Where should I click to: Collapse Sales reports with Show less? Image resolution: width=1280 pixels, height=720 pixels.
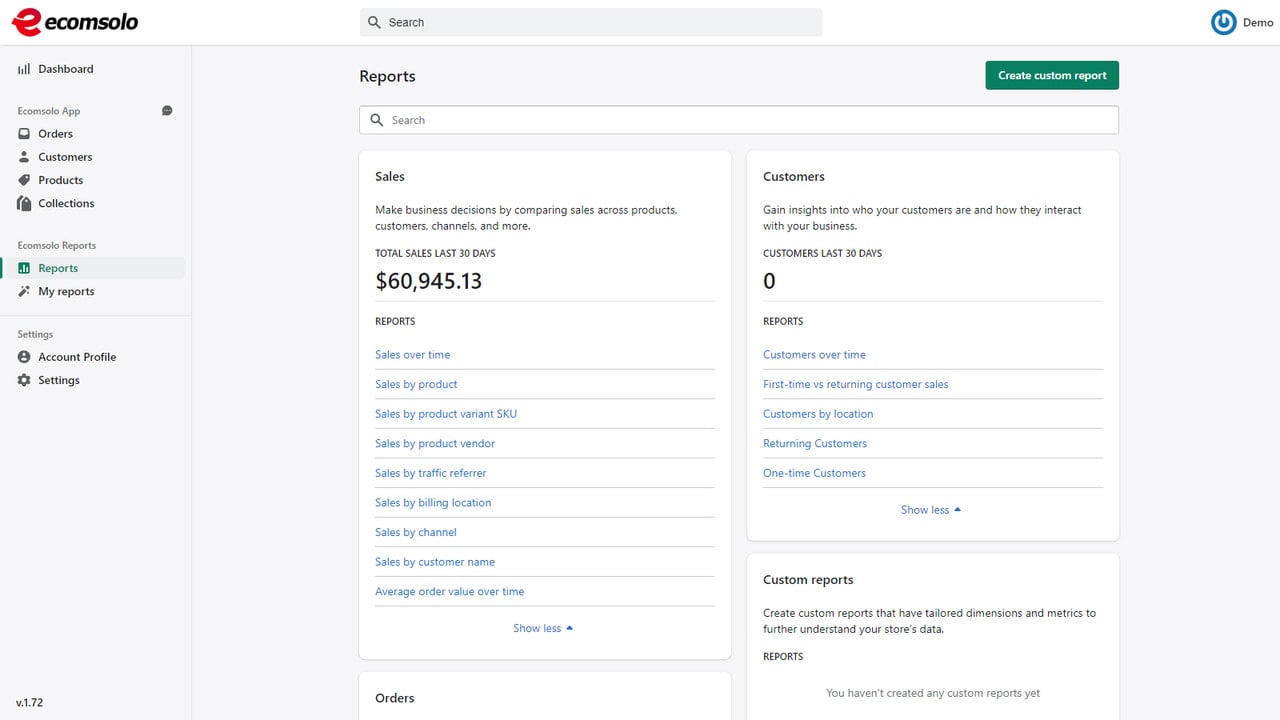[543, 628]
